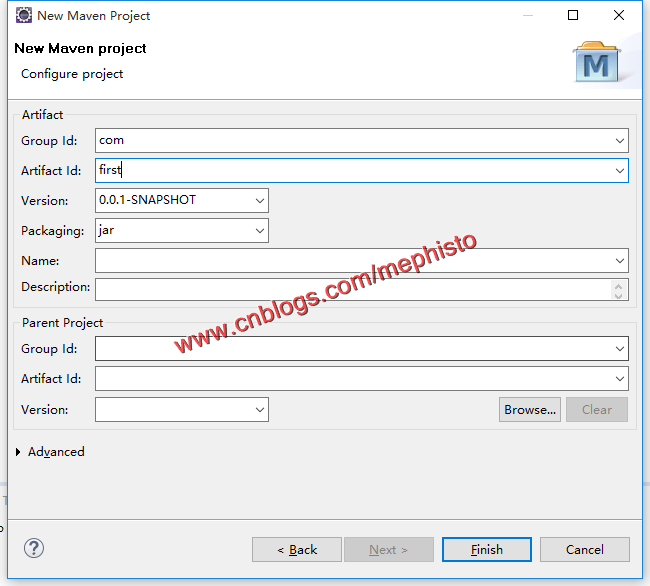
Task: Click the help question mark icon
Action: 34,548
